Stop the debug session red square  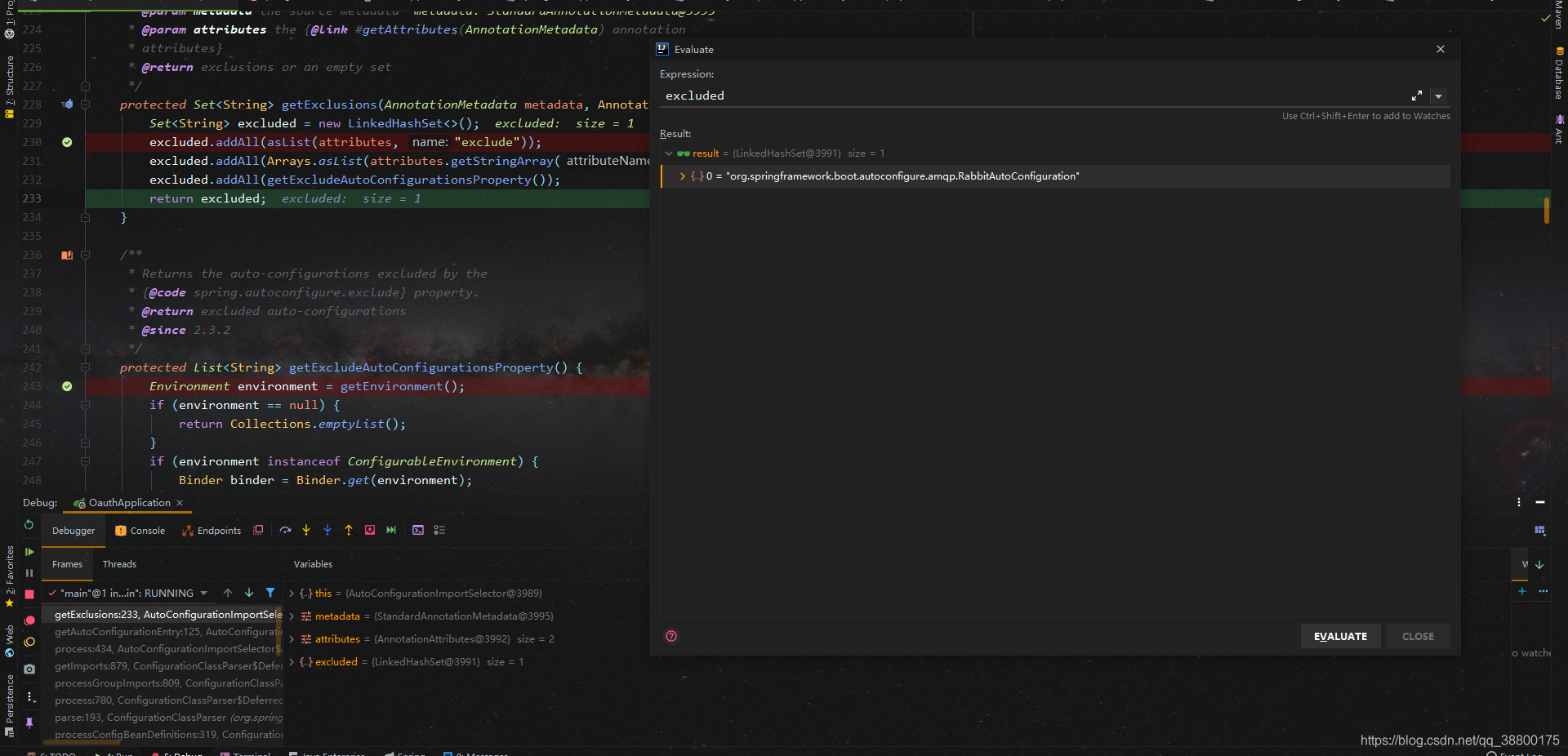click(x=29, y=594)
